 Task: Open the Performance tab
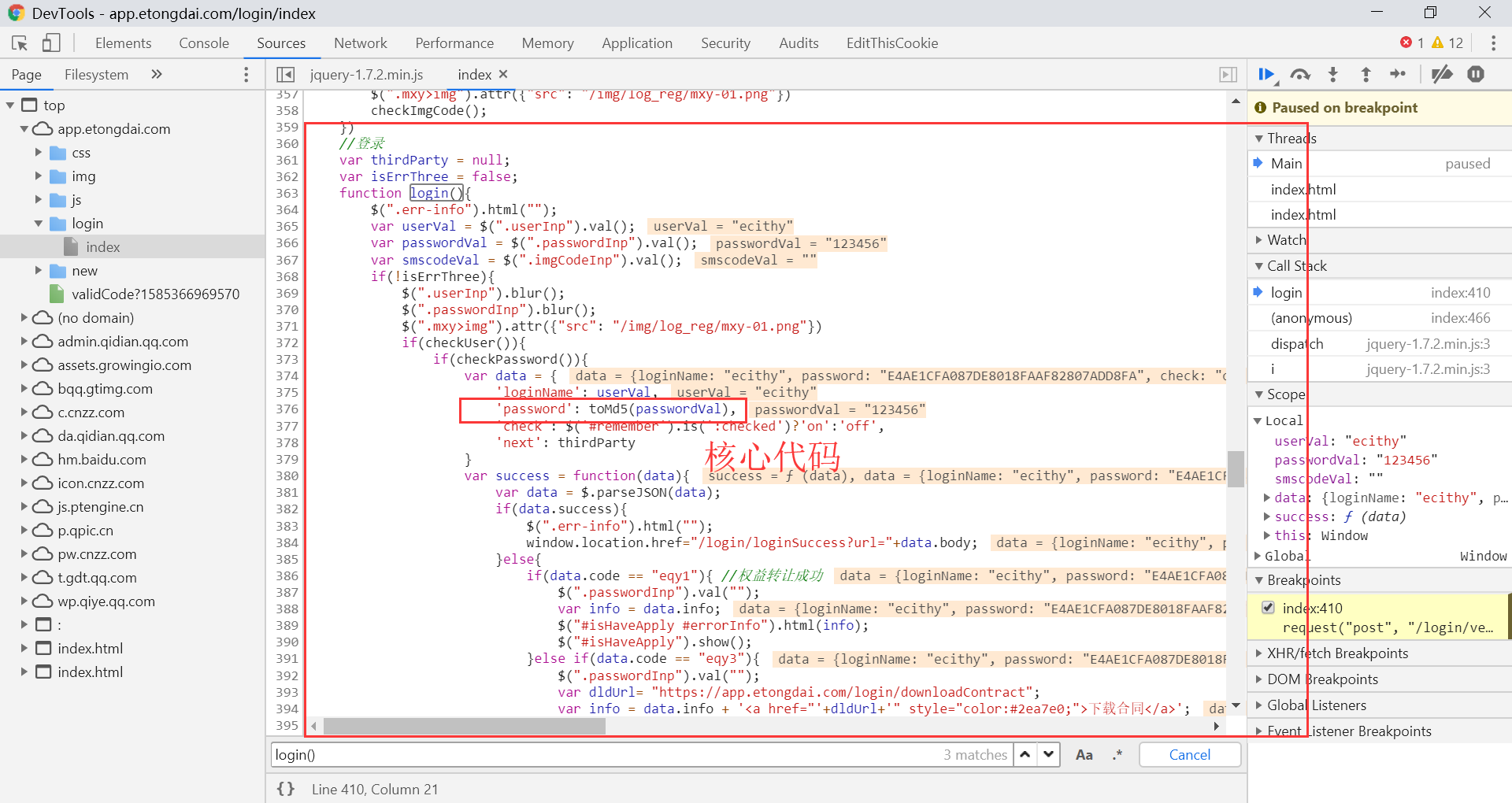454,43
